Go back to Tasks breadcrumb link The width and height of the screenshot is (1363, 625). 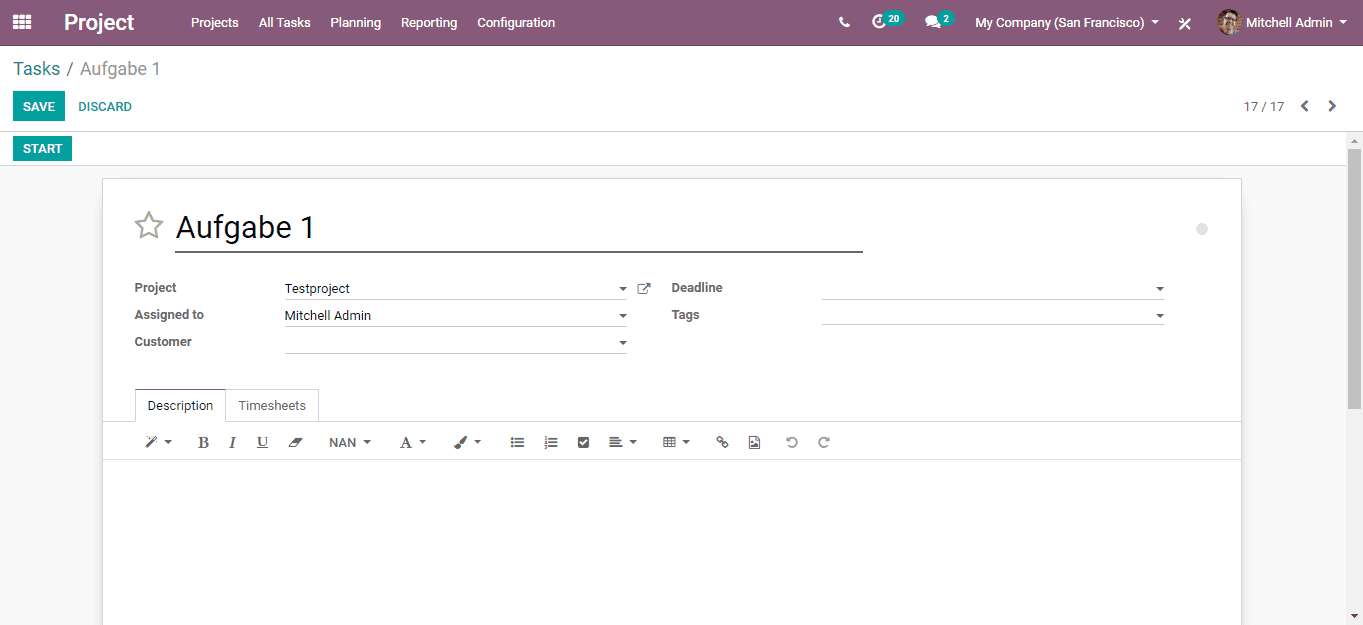[x=37, y=69]
